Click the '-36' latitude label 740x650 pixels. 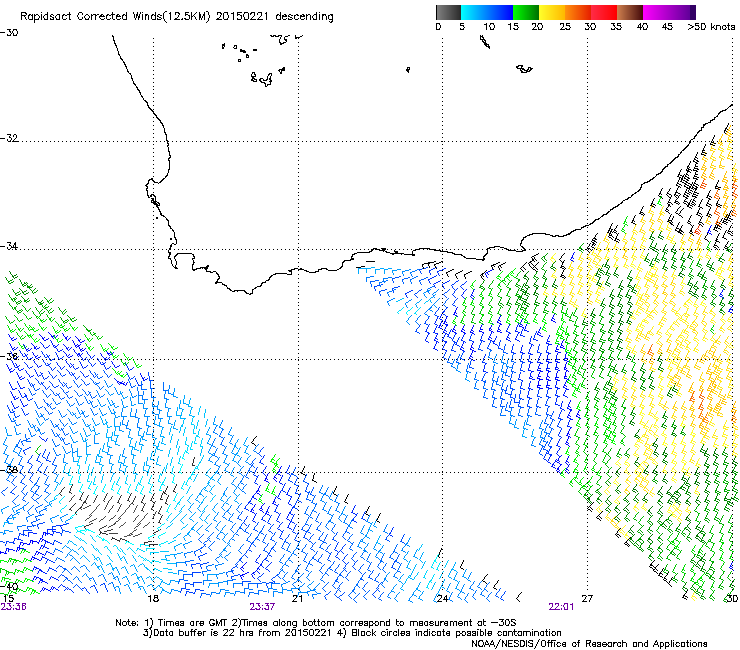point(9,356)
